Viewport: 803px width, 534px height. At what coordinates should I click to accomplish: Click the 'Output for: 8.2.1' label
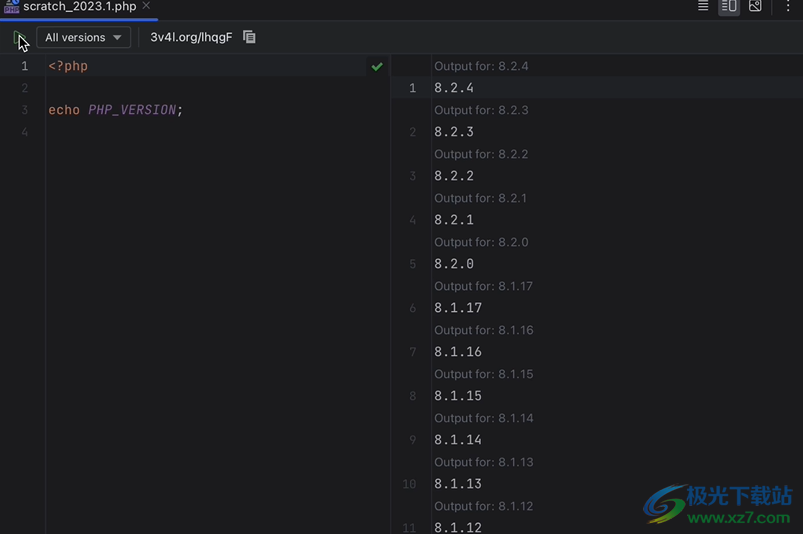[480, 198]
